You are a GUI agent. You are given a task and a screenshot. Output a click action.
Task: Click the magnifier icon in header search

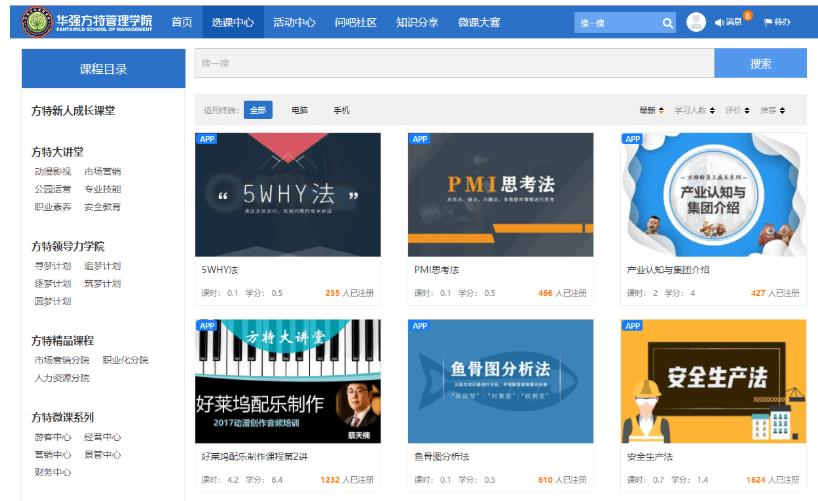pyautogui.click(x=668, y=23)
